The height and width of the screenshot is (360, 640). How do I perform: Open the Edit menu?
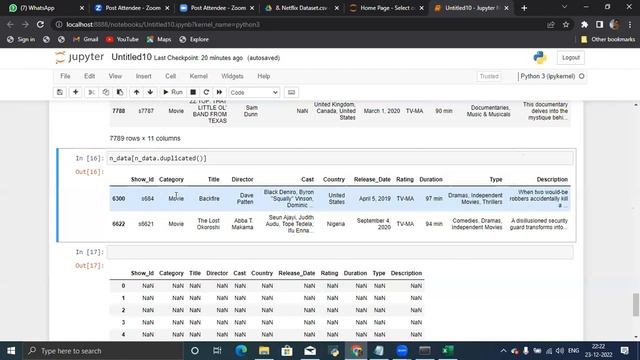89,76
